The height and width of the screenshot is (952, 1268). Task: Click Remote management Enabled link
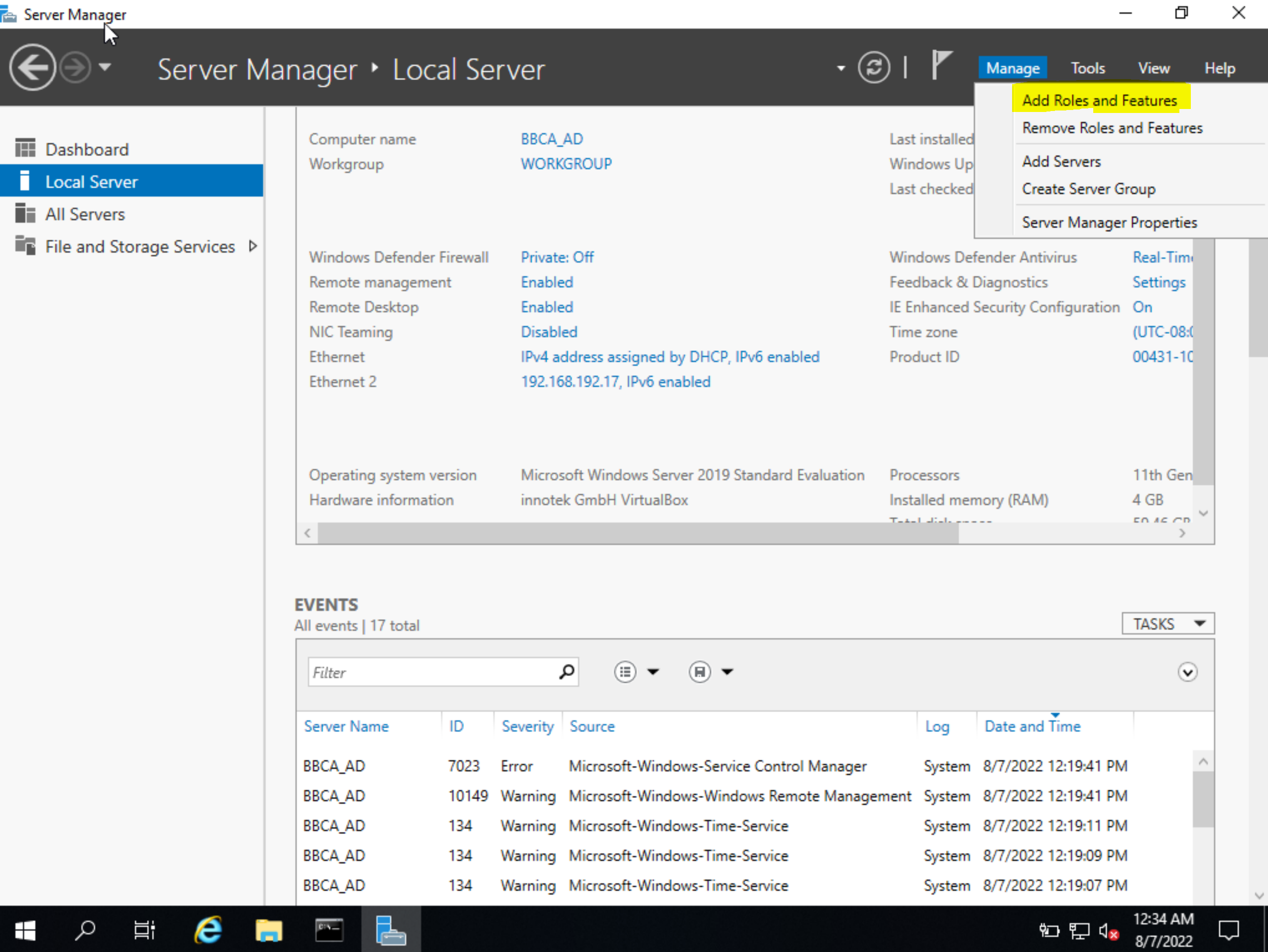coord(546,283)
